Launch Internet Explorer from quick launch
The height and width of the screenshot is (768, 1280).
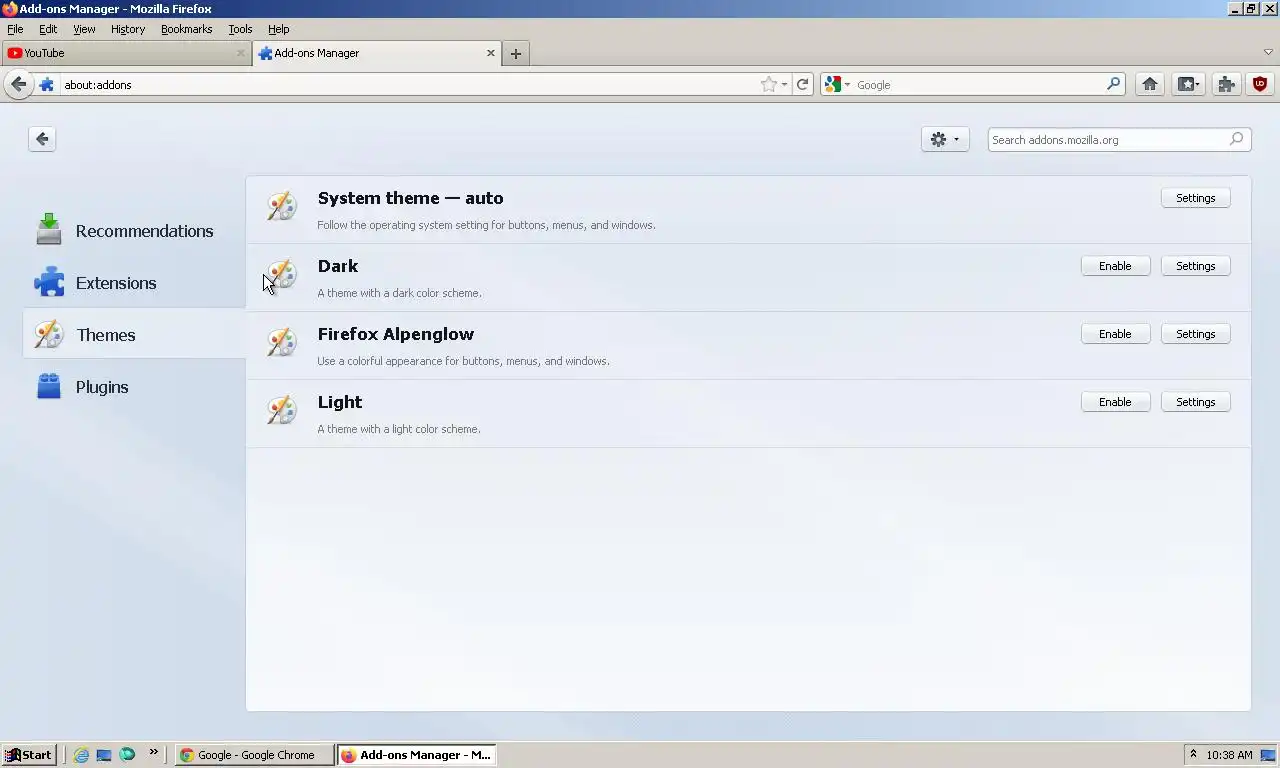tap(81, 755)
